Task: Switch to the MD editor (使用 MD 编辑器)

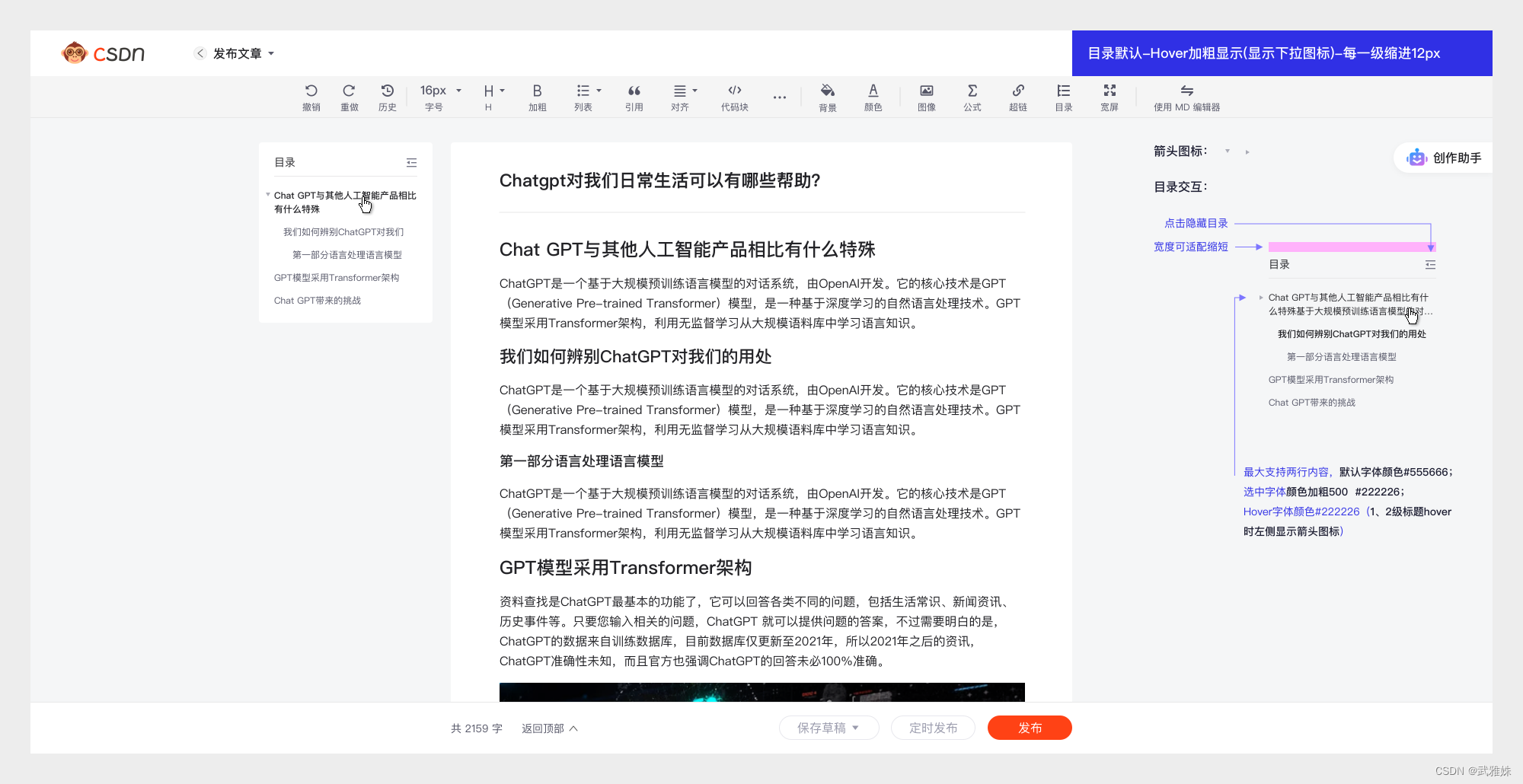Action: coord(1186,98)
